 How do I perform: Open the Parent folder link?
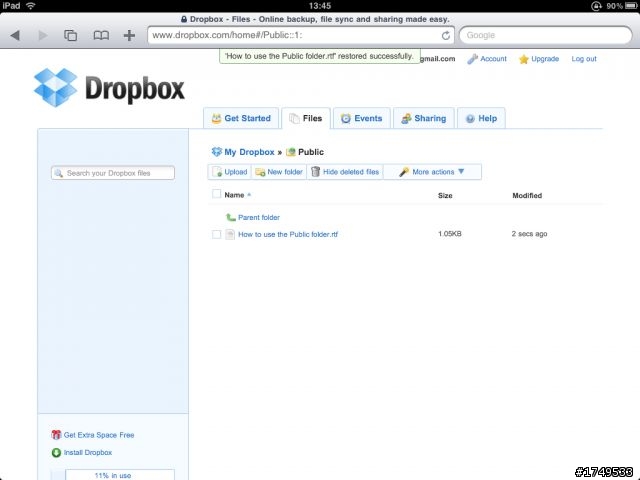coord(259,217)
